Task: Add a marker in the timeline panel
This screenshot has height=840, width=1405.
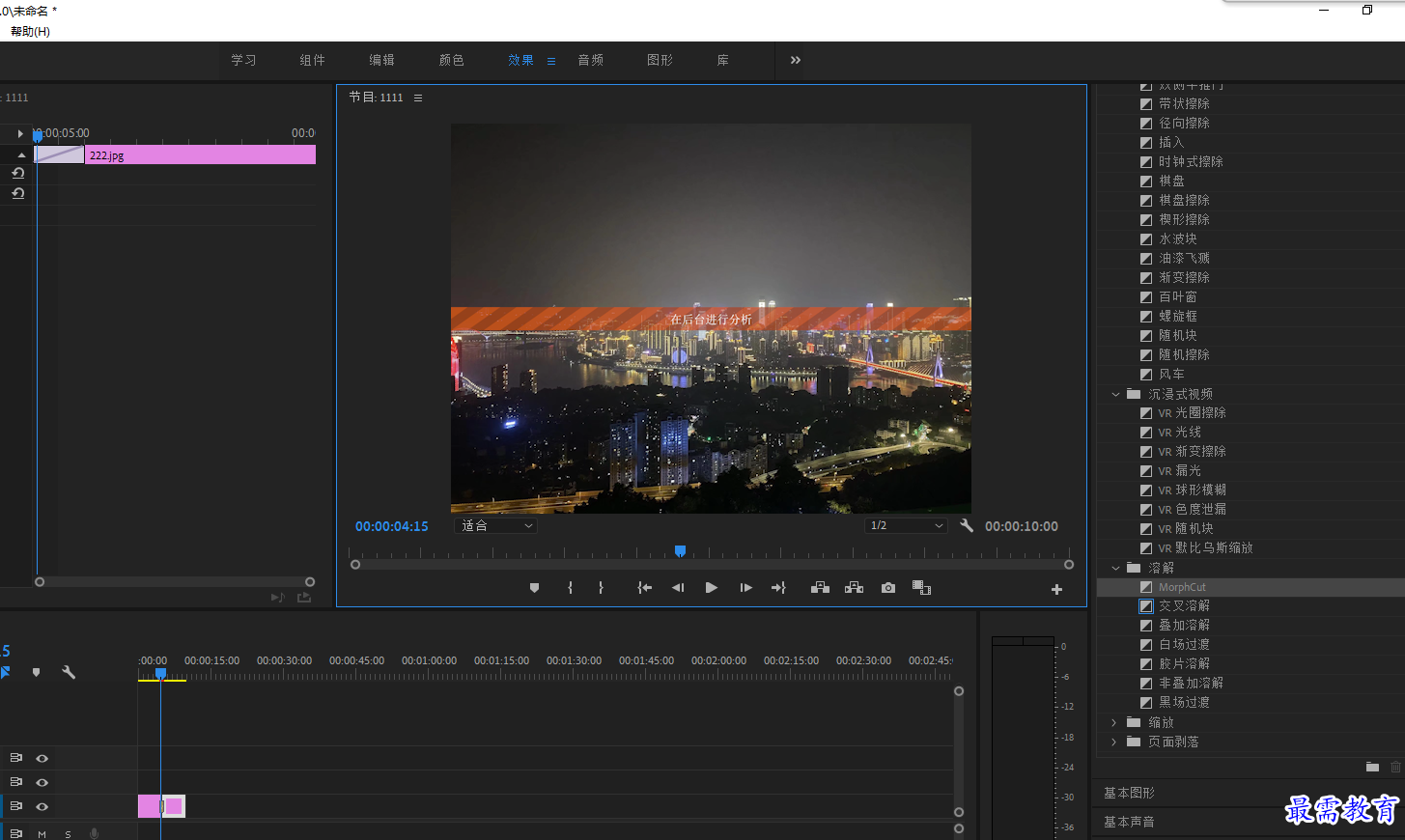Action: 37,672
